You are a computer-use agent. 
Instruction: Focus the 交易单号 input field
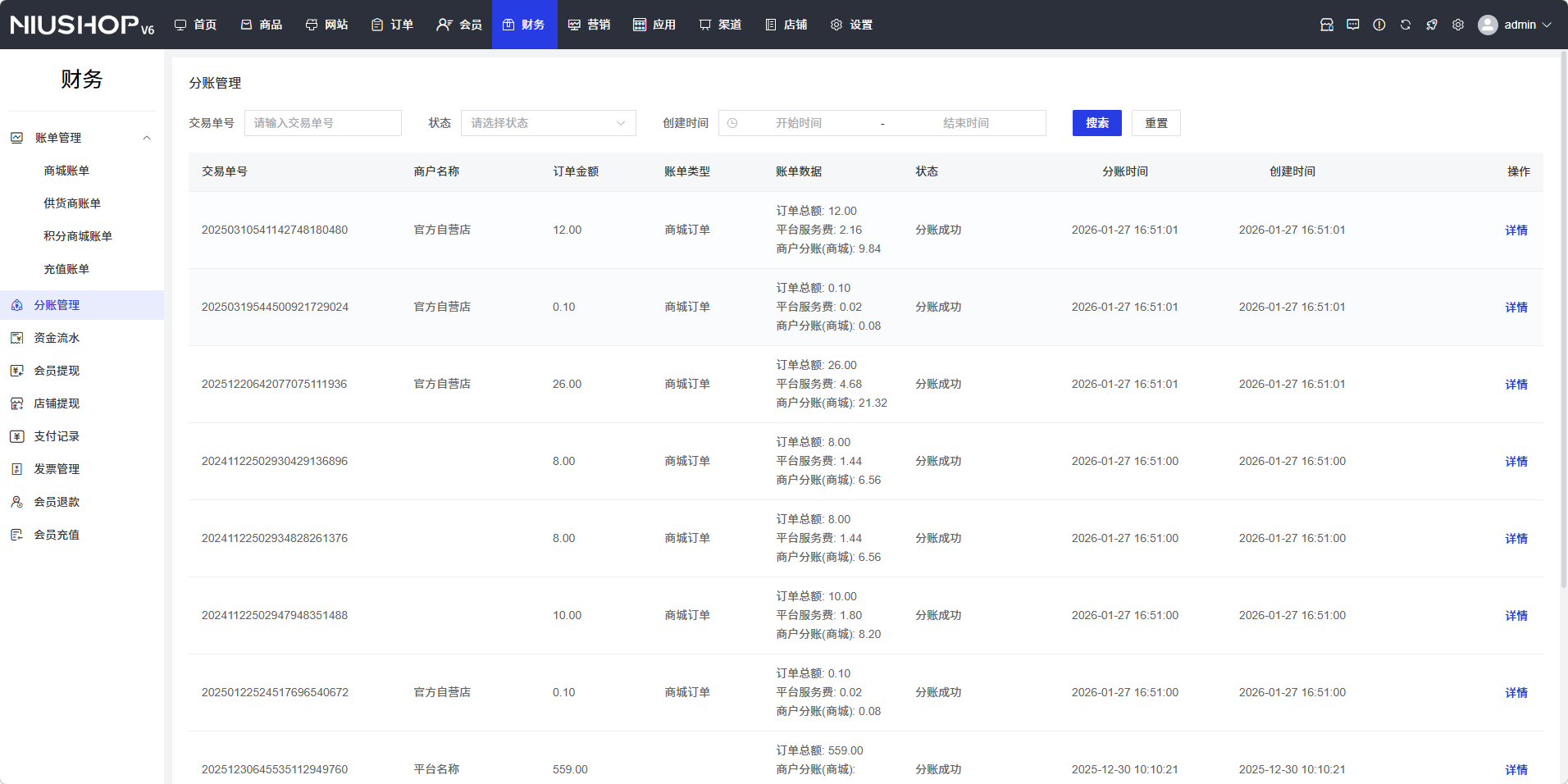[x=322, y=123]
